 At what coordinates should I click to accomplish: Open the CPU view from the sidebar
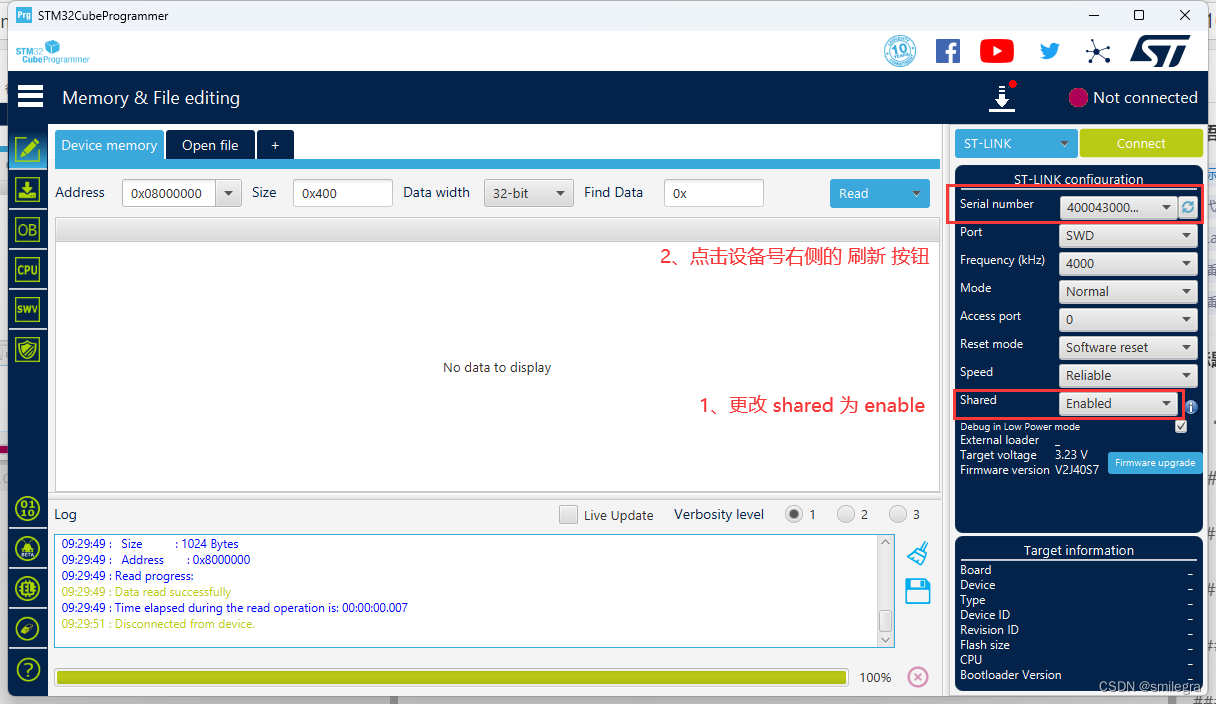[27, 269]
